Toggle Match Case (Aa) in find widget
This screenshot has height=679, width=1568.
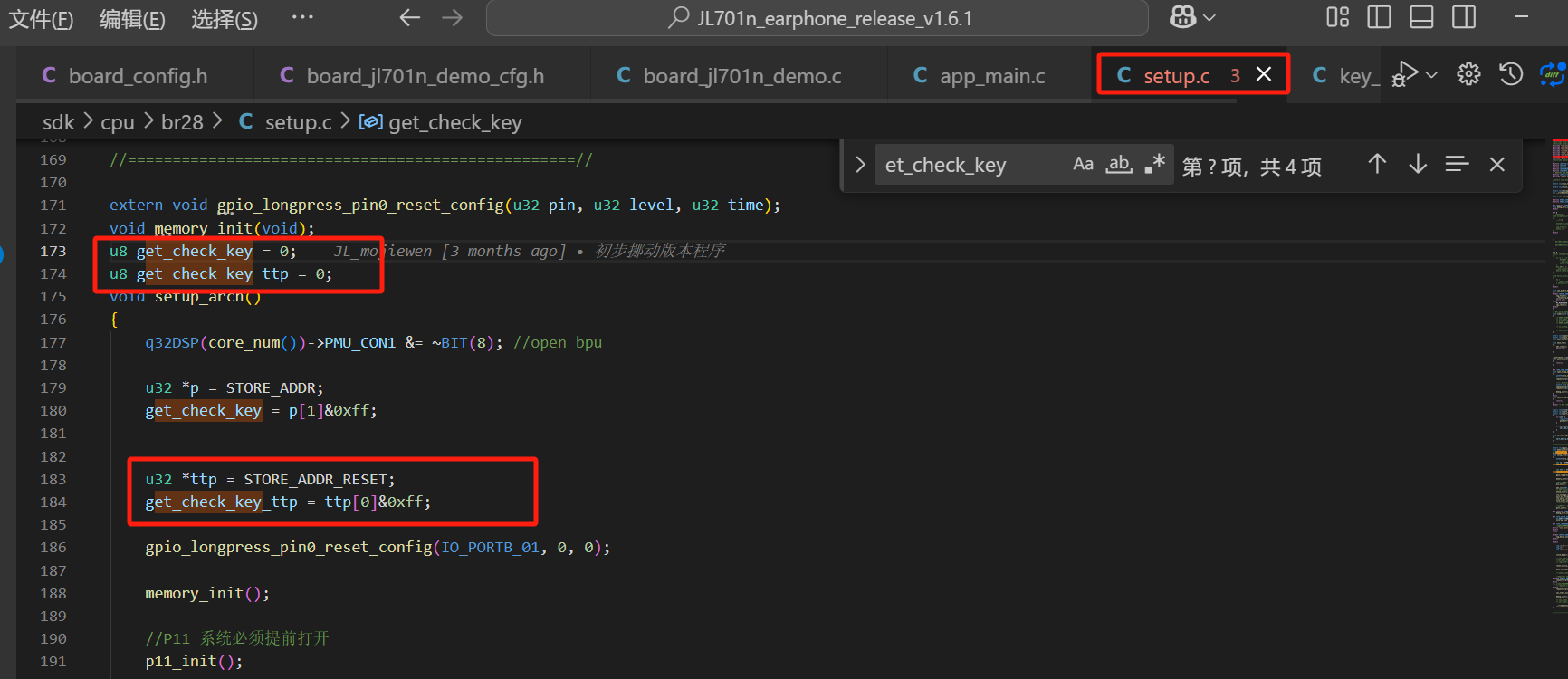tap(1083, 164)
